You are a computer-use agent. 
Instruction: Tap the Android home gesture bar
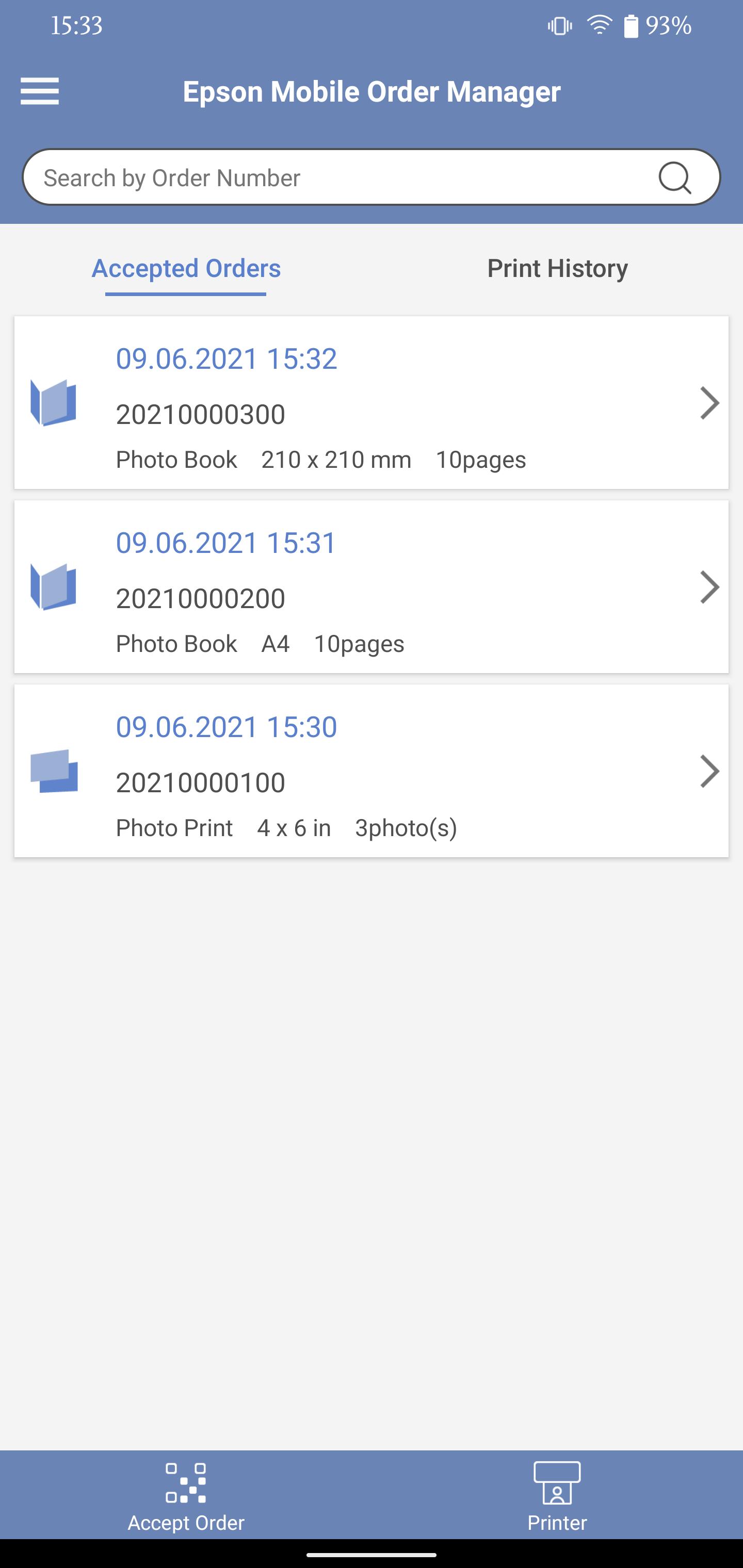(x=372, y=1555)
